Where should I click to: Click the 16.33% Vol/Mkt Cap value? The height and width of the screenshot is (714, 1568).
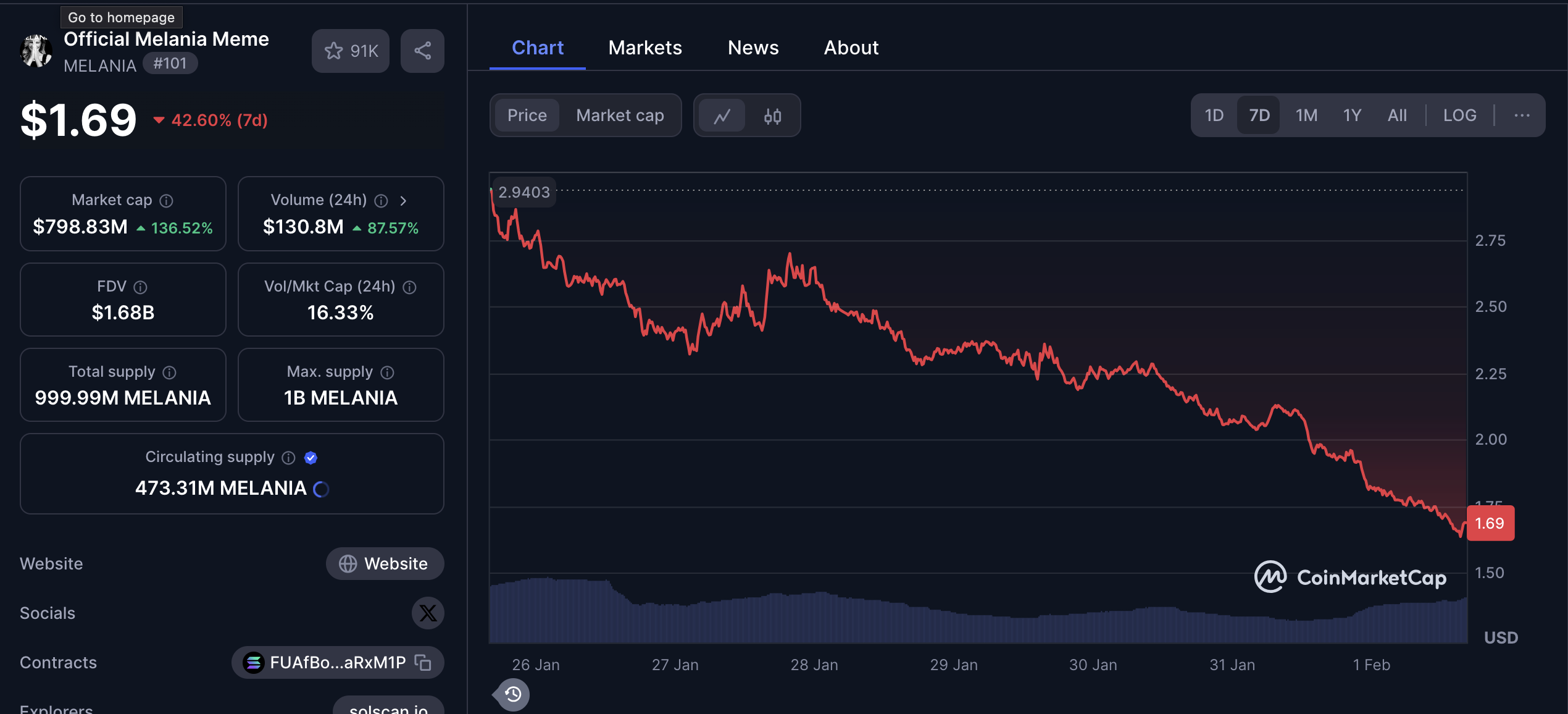(x=340, y=313)
